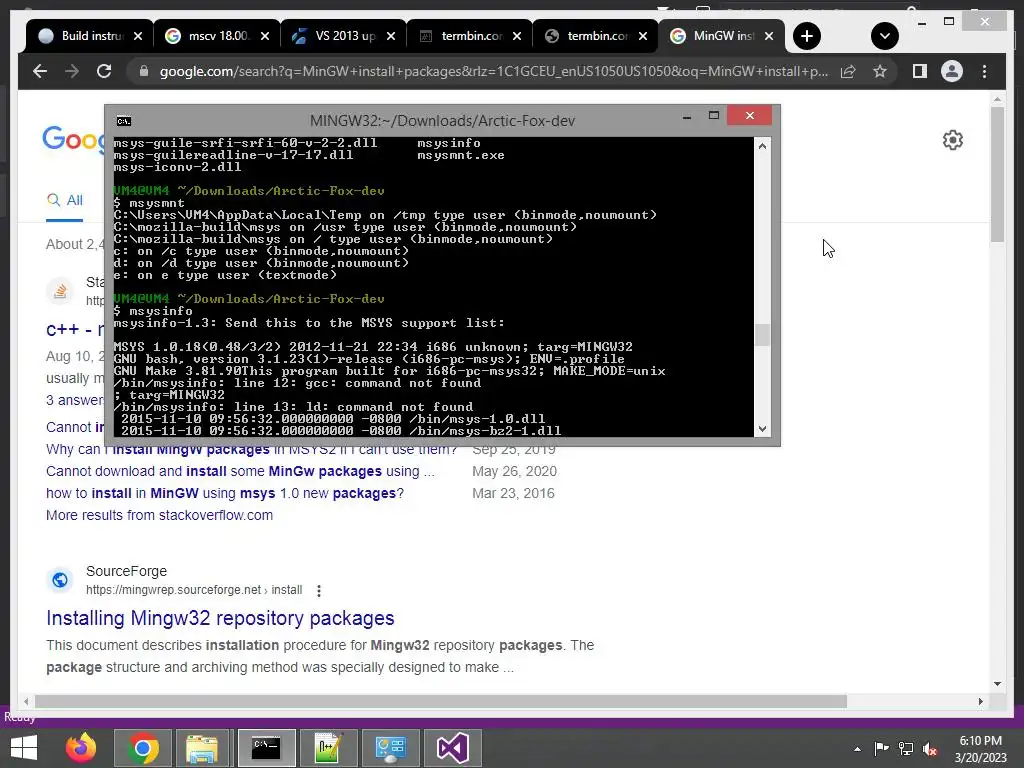Select the All search filter
This screenshot has width=1024, height=768.
tap(64, 200)
